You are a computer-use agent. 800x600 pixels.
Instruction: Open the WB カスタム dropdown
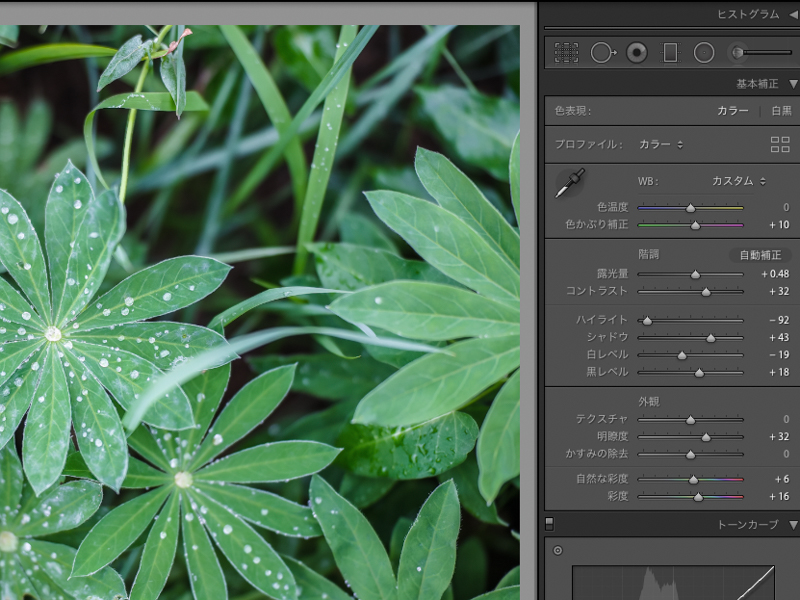coord(738,181)
